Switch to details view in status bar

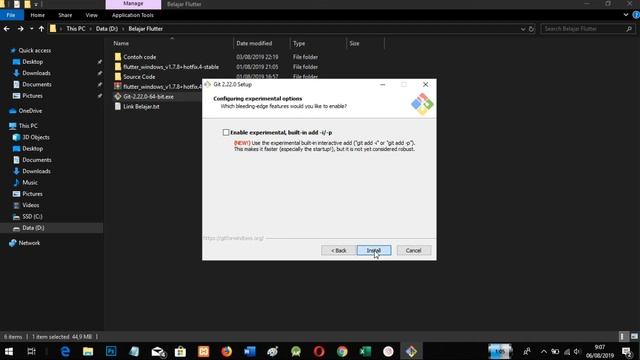(x=622, y=337)
